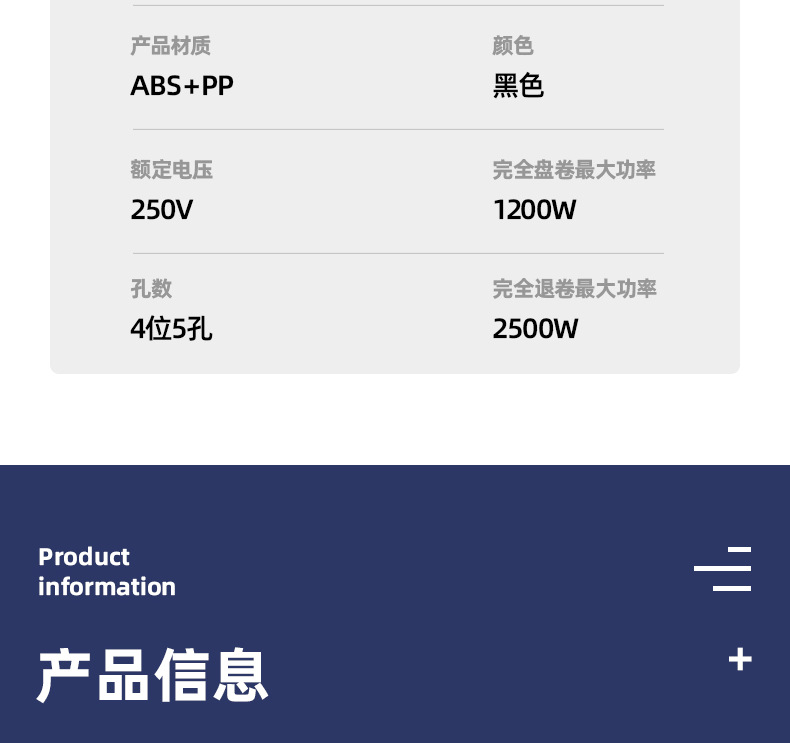Click the word "Product" in the banner
790x743 pixels.
click(x=84, y=557)
